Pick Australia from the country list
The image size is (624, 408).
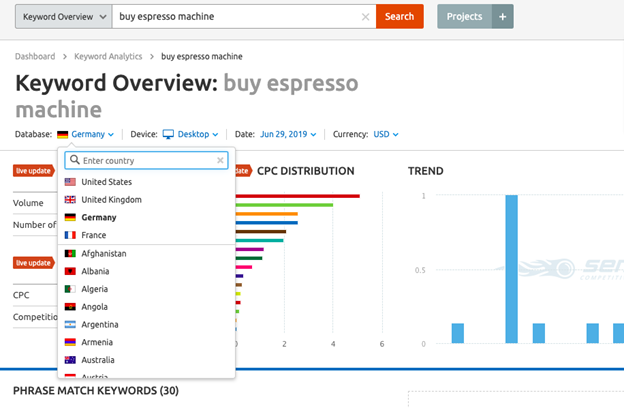(x=146, y=360)
